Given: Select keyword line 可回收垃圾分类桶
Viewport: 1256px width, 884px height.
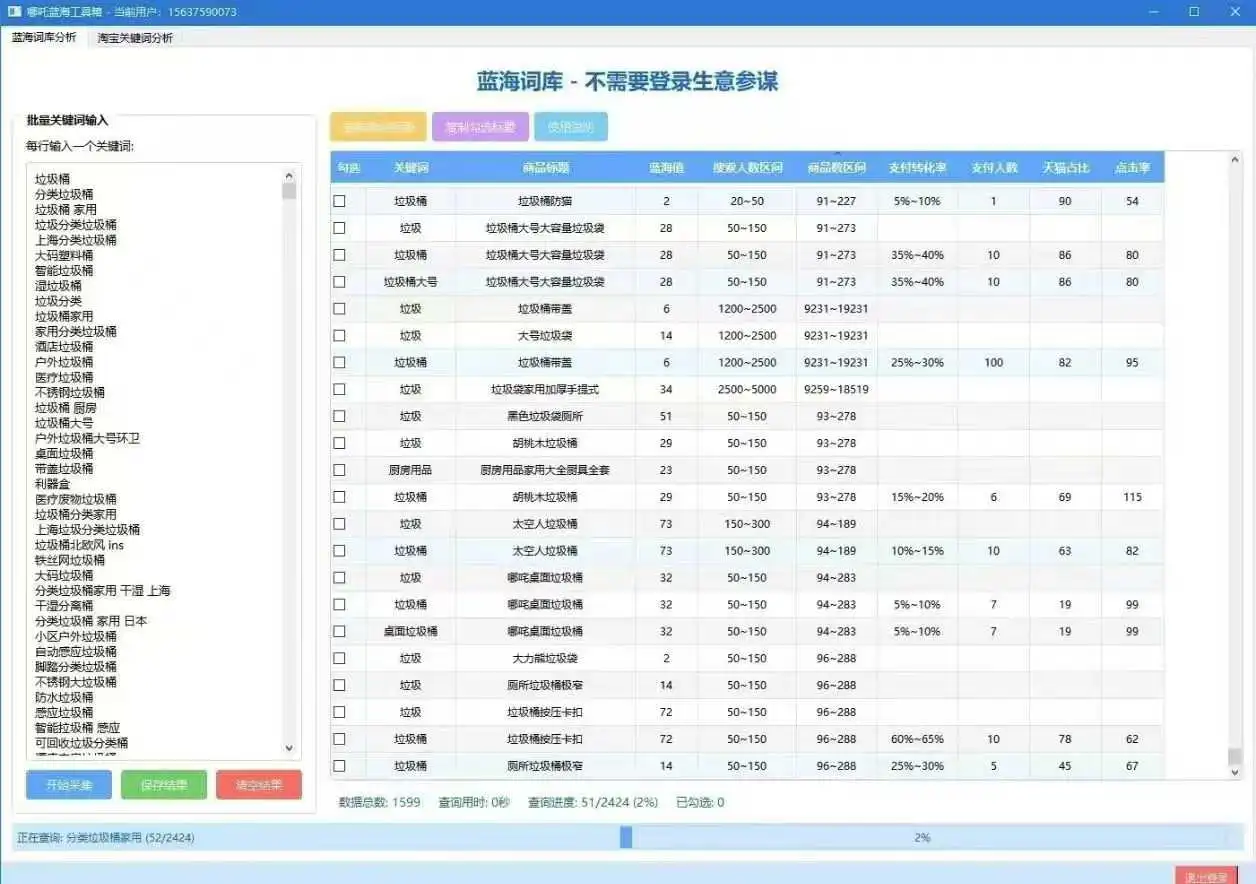Looking at the screenshot, I should click(x=81, y=743).
